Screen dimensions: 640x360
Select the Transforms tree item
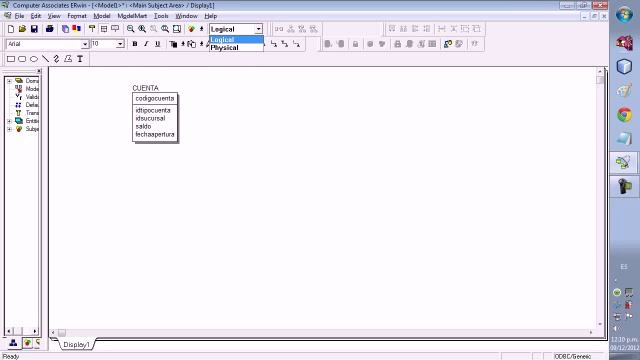27,113
